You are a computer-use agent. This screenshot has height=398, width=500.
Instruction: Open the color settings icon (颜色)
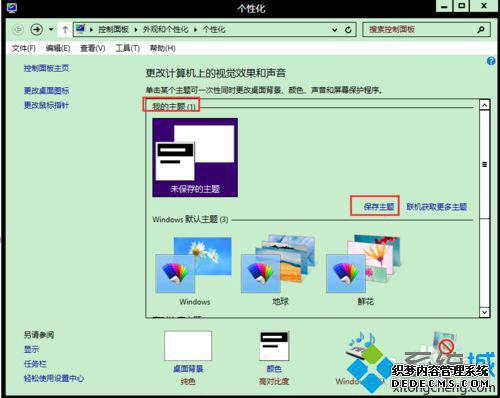pos(274,346)
